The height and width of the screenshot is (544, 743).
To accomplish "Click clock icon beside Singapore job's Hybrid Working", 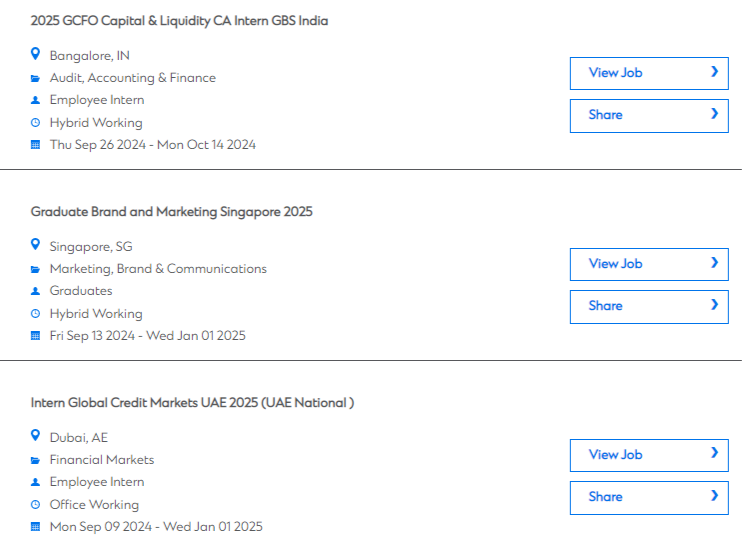I will (x=35, y=314).
